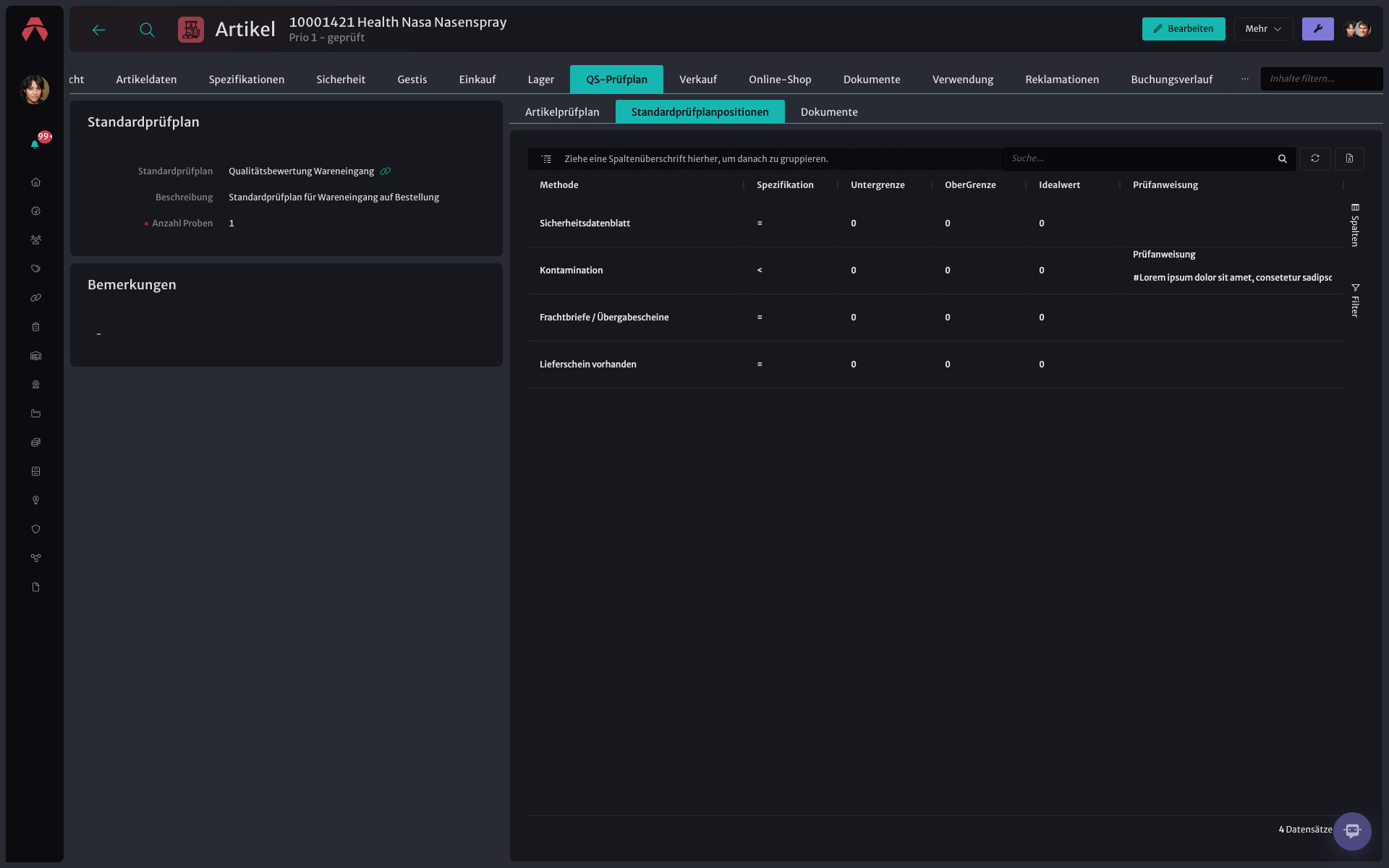
Task: Open the Einkauf tab
Action: pos(477,80)
